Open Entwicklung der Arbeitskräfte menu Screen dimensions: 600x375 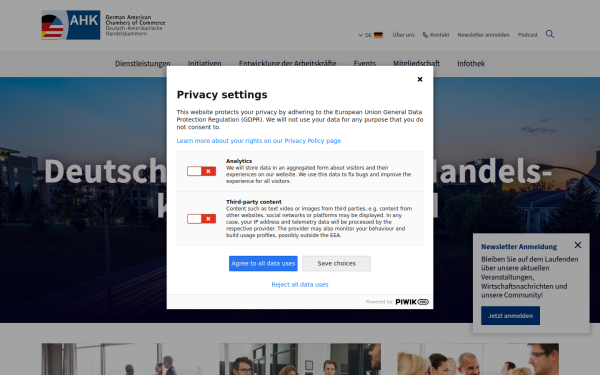(287, 63)
